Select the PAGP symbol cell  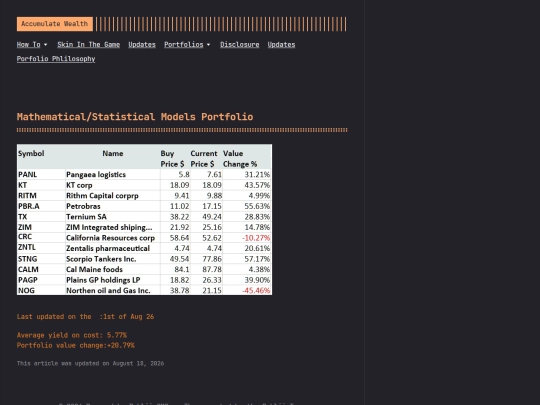pos(41,280)
